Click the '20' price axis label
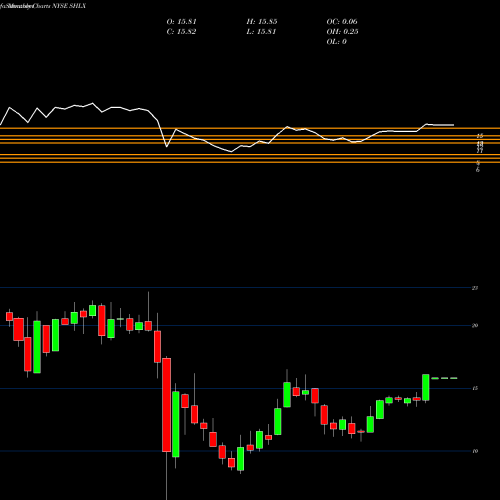500x500 pixels. click(475, 326)
